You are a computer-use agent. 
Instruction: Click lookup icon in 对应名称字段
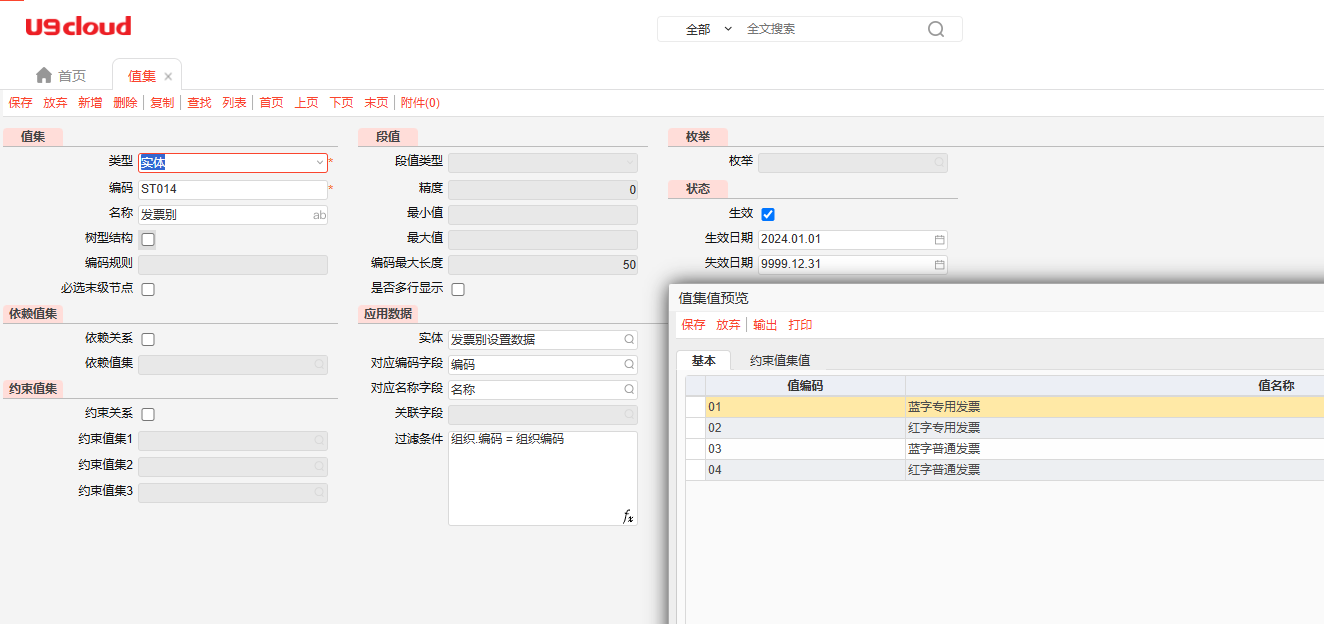point(629,390)
